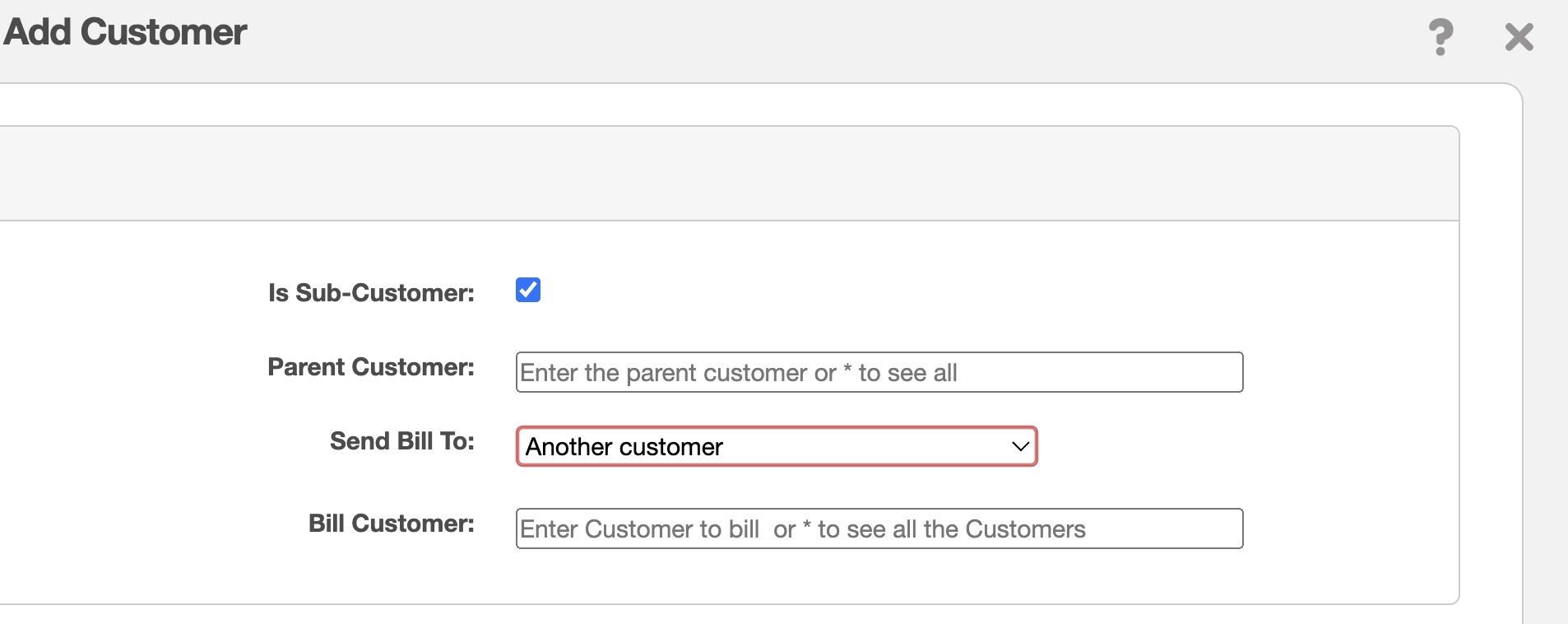Click into the Parent Customer field
Image resolution: width=1568 pixels, height=624 pixels.
coord(879,372)
